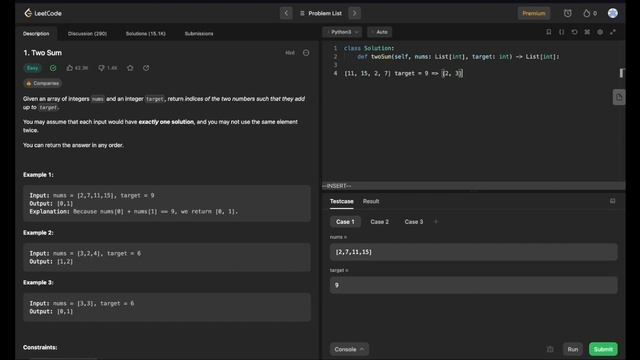Add a new testcase with plus icon
Screen dimensions: 640x360
click(x=436, y=222)
